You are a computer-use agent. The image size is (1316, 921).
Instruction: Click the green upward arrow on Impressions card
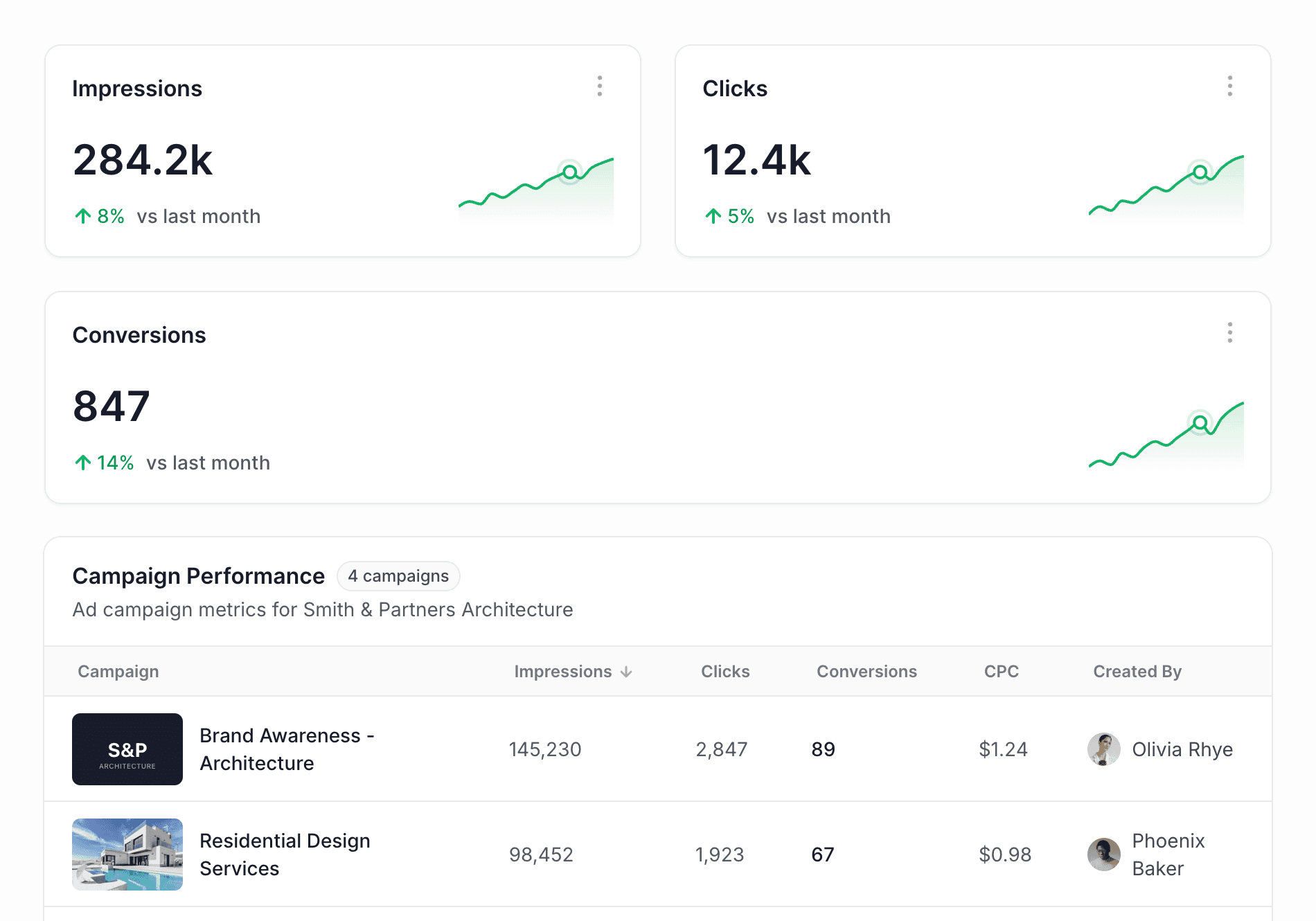tap(82, 215)
